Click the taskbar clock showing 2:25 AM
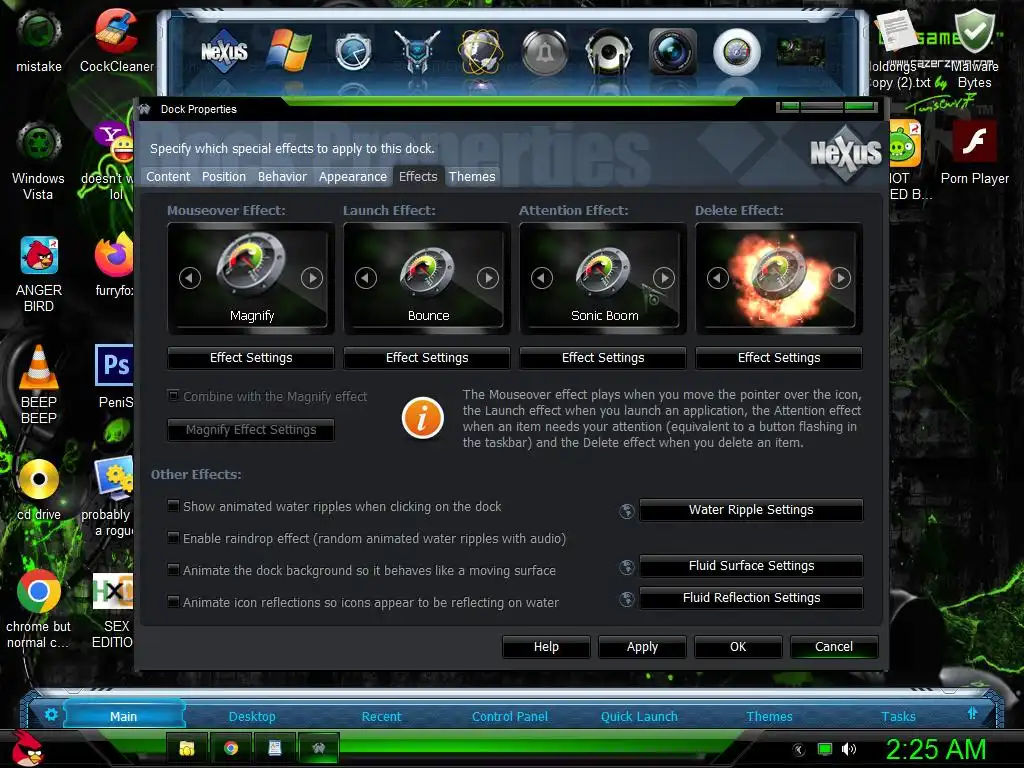This screenshot has width=1024, height=768. 936,750
